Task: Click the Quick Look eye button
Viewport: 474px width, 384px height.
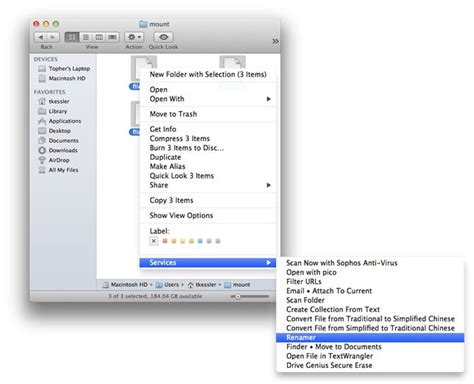Action: pos(163,37)
